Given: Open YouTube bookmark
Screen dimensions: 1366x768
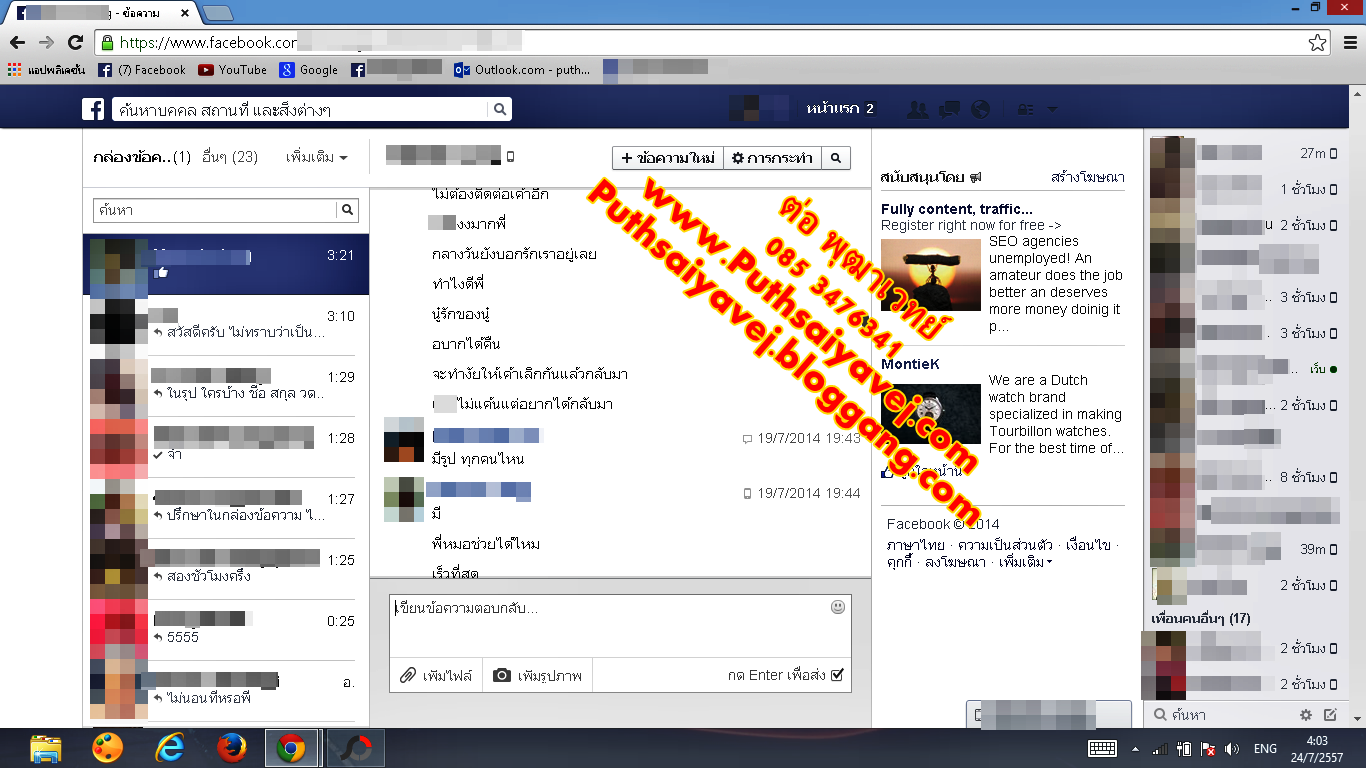Looking at the screenshot, I should coord(233,70).
